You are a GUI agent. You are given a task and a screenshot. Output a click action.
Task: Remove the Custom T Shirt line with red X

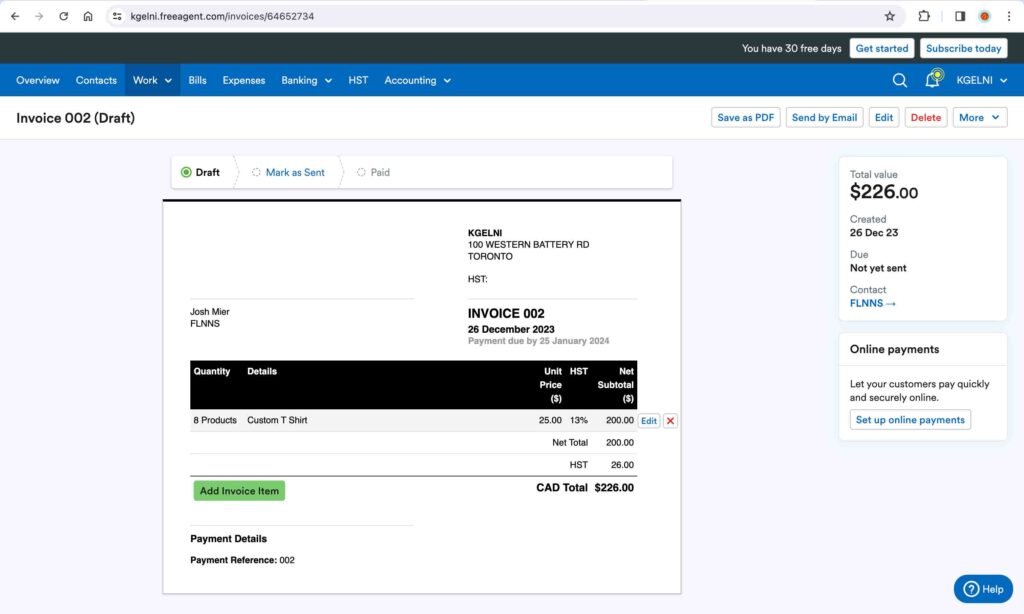click(669, 421)
